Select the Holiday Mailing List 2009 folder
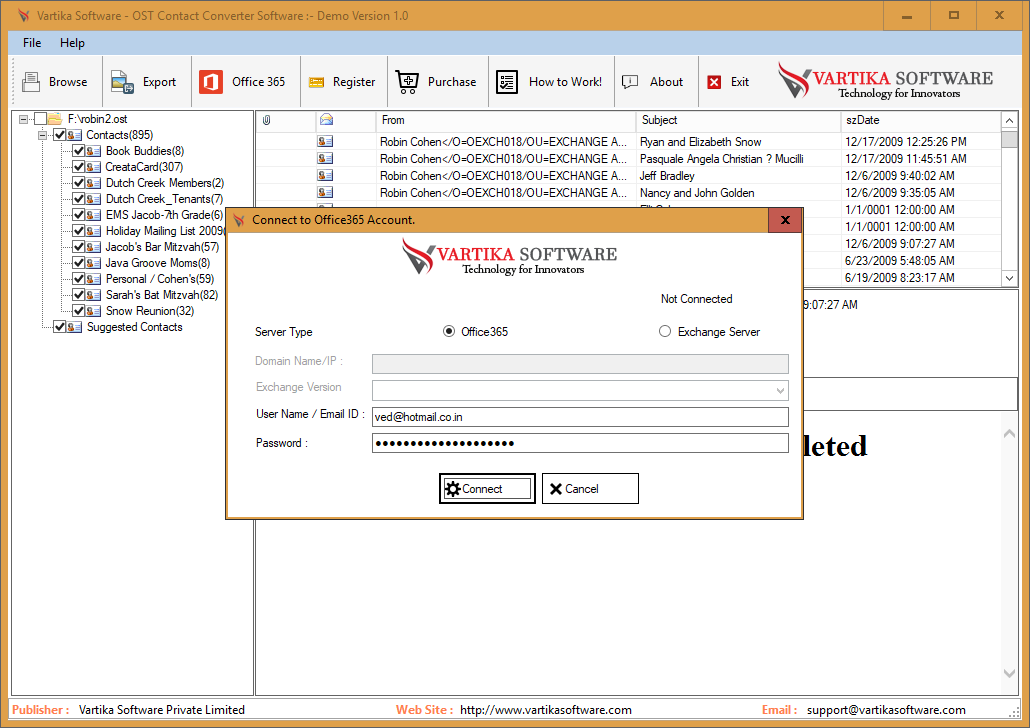The height and width of the screenshot is (728, 1030). 165,231
